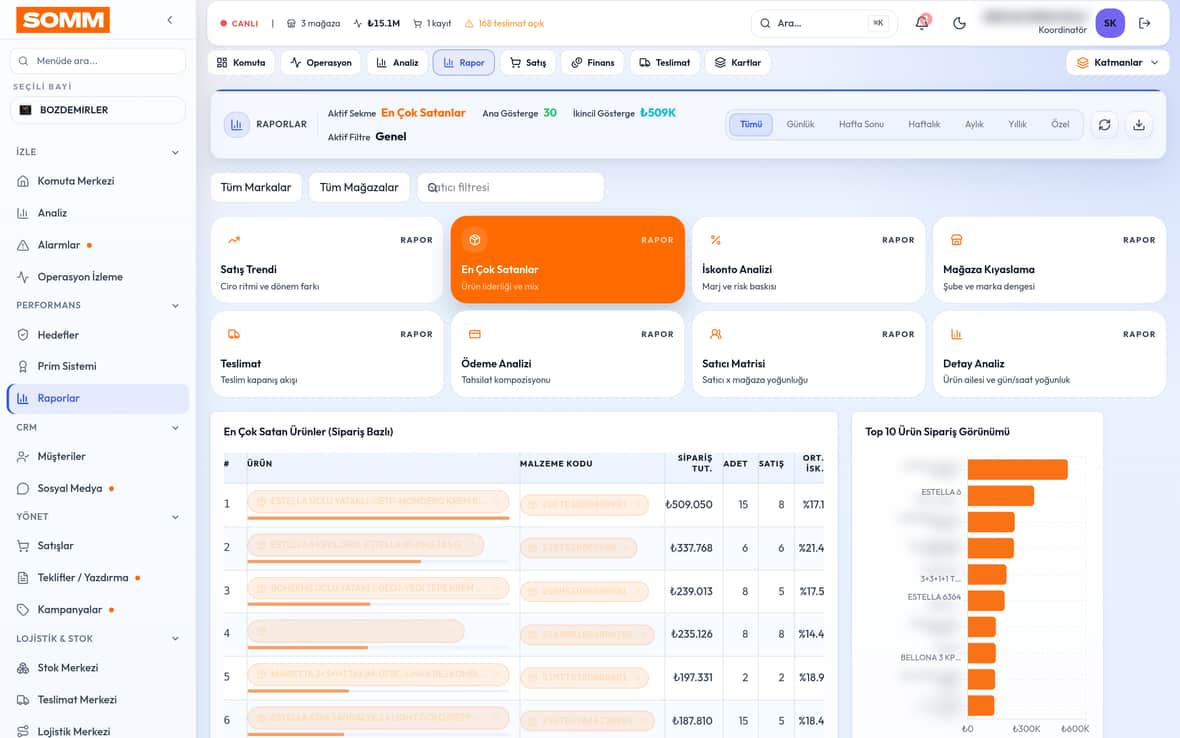Switch to the Finans tab

click(x=592, y=62)
